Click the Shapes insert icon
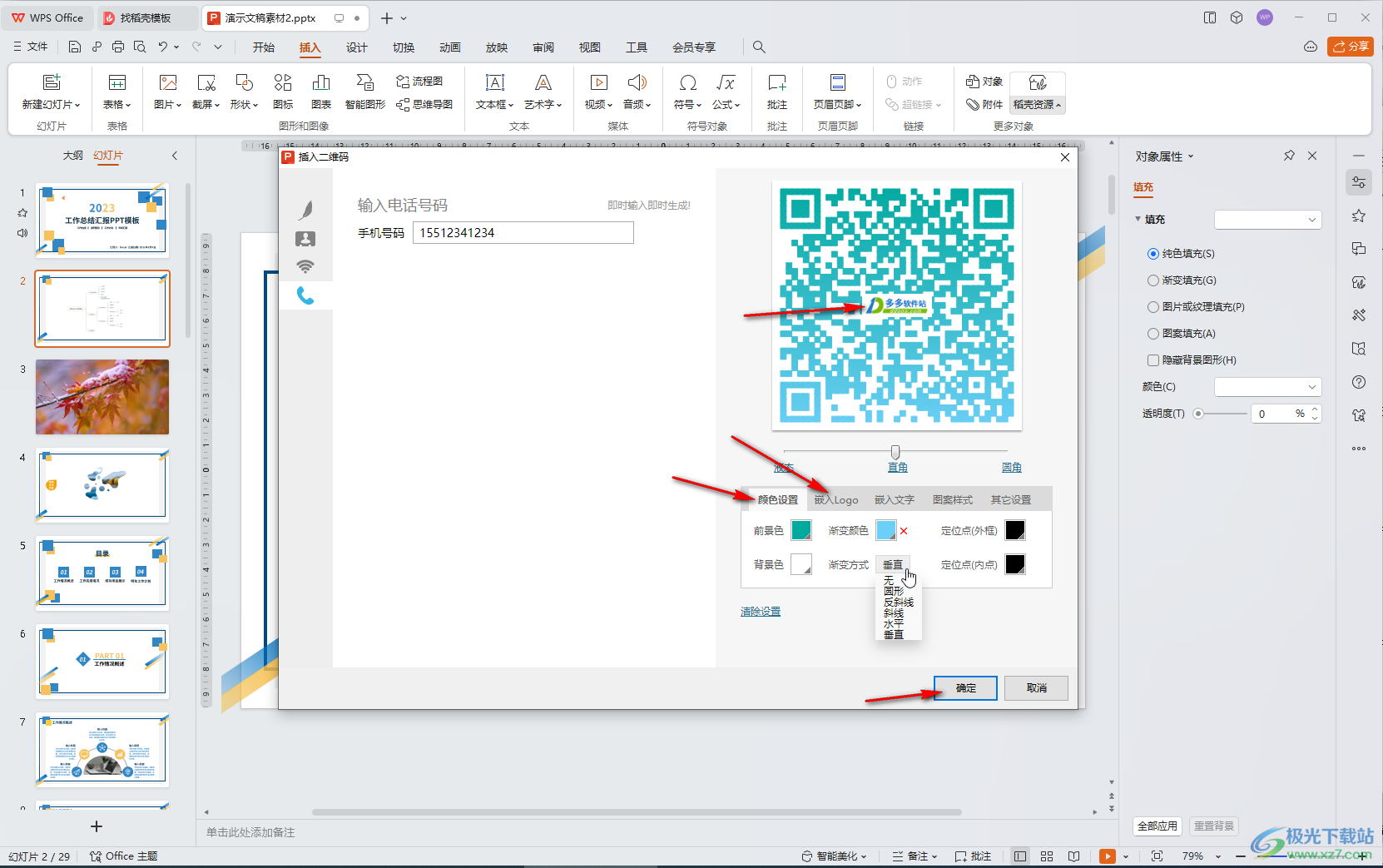 [244, 82]
